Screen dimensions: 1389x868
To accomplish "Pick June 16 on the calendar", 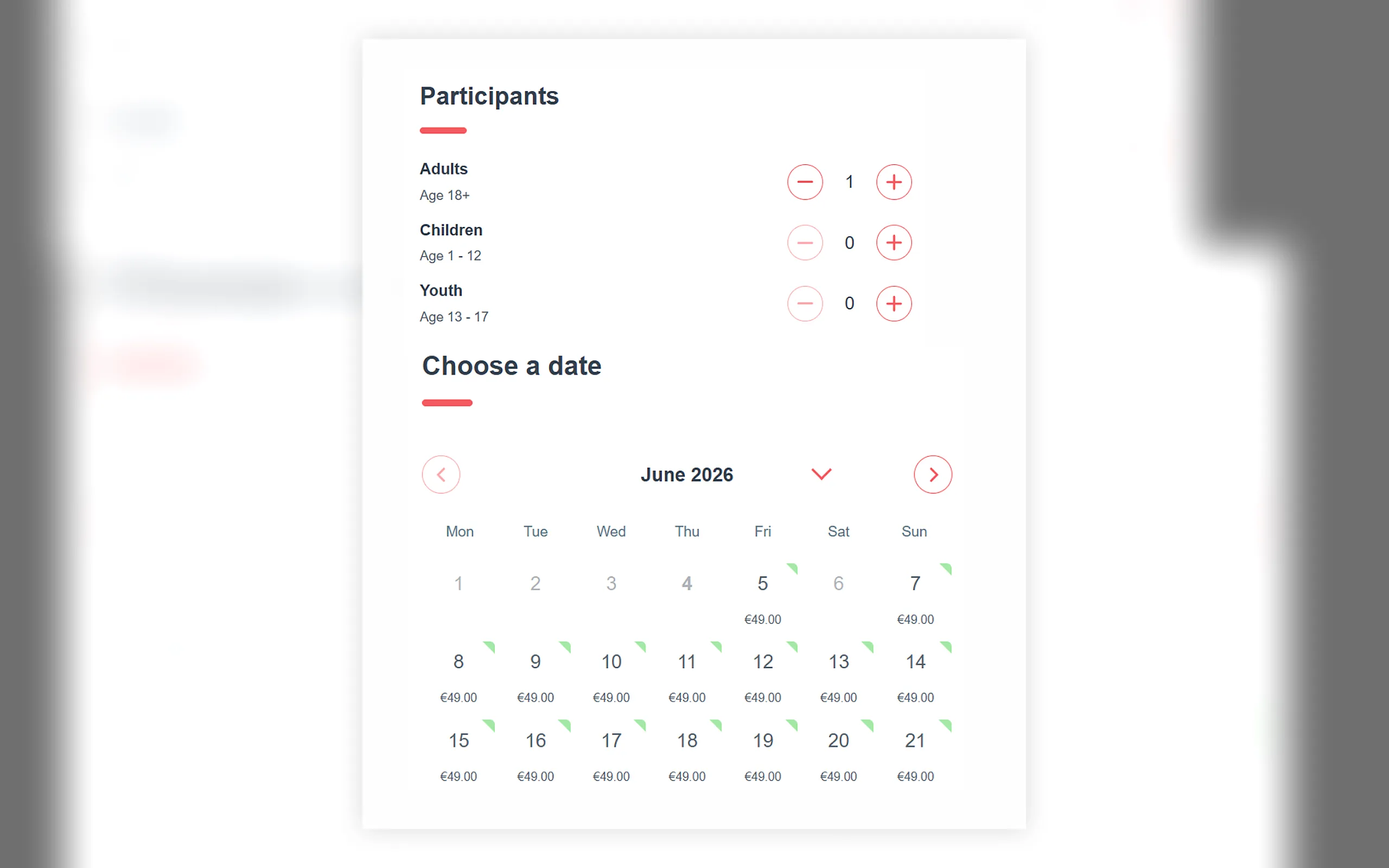I will [535, 754].
